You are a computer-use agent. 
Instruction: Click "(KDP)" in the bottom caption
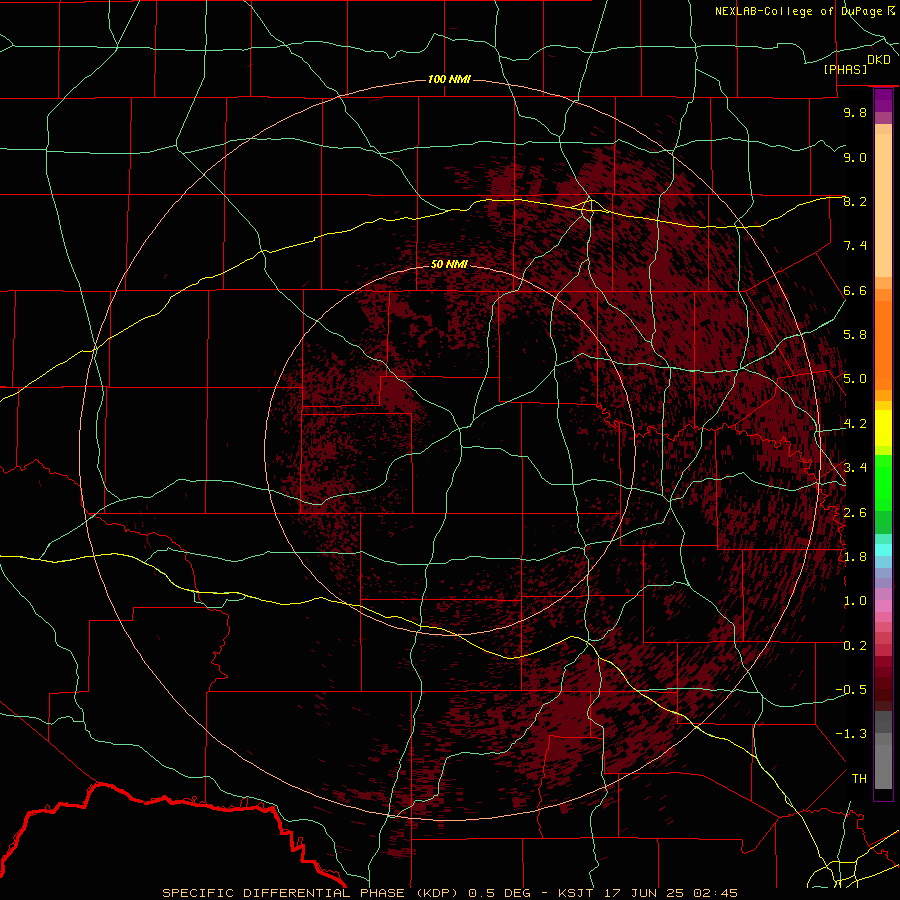[x=437, y=893]
